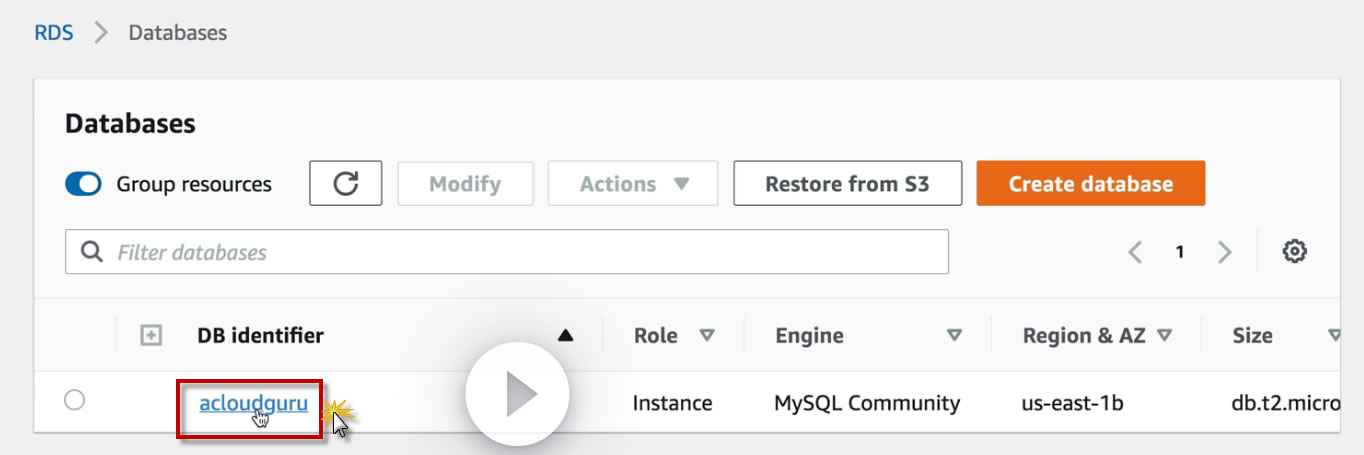Go to previous page arrow
The image size is (1364, 455).
click(x=1135, y=252)
